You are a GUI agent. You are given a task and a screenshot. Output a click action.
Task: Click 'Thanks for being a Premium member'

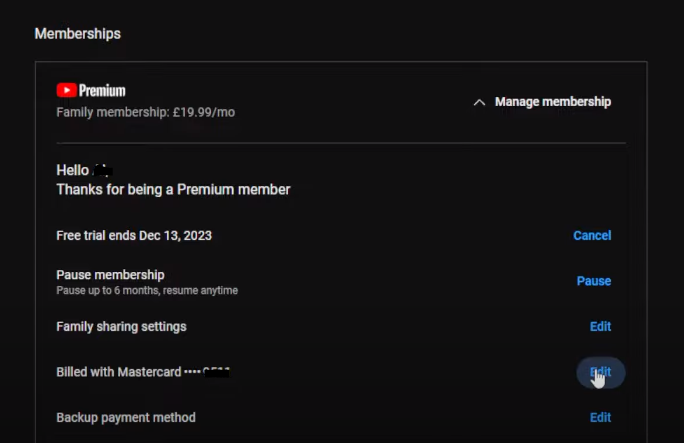(x=173, y=190)
